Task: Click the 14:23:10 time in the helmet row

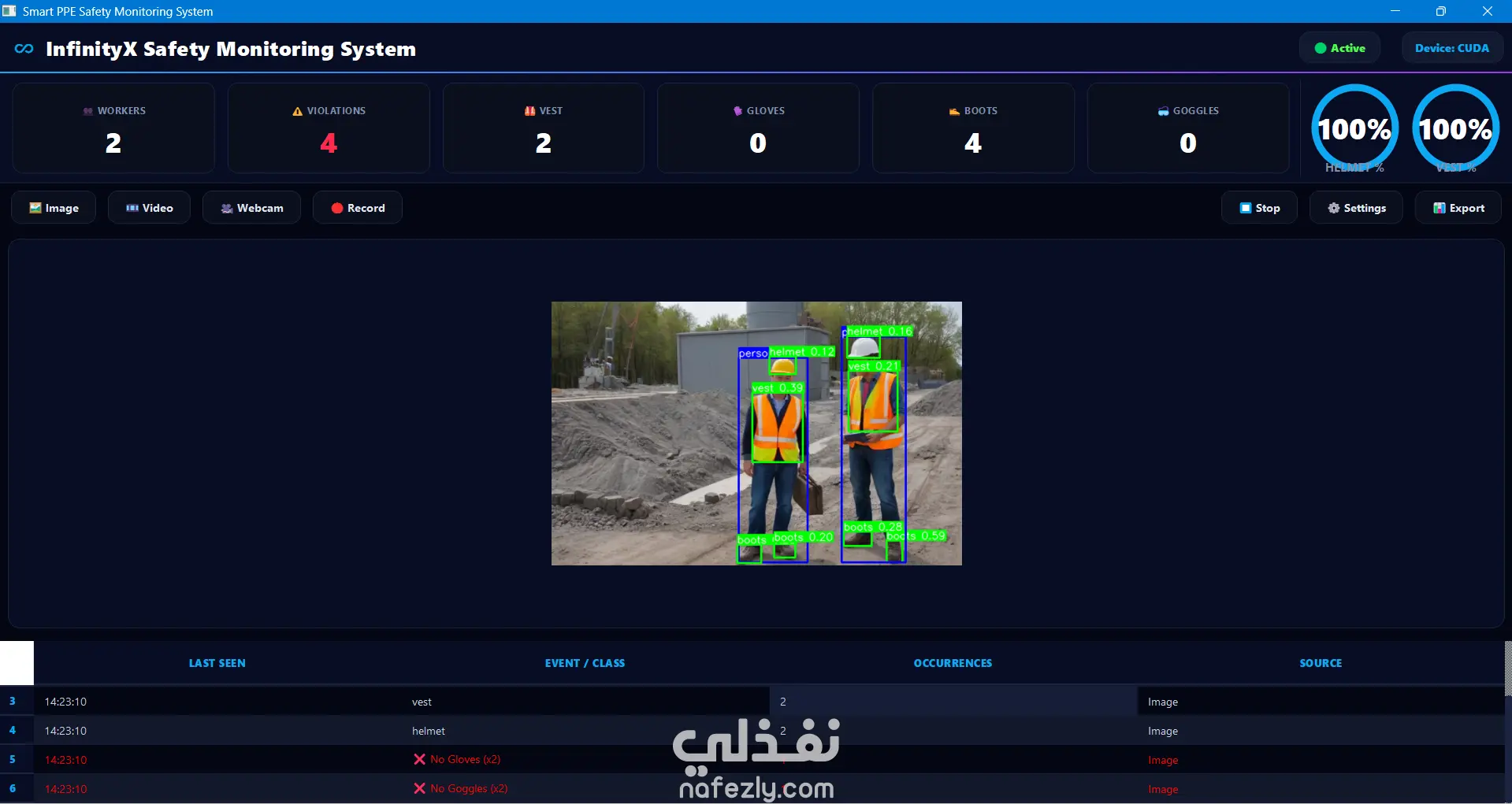Action: (x=65, y=731)
